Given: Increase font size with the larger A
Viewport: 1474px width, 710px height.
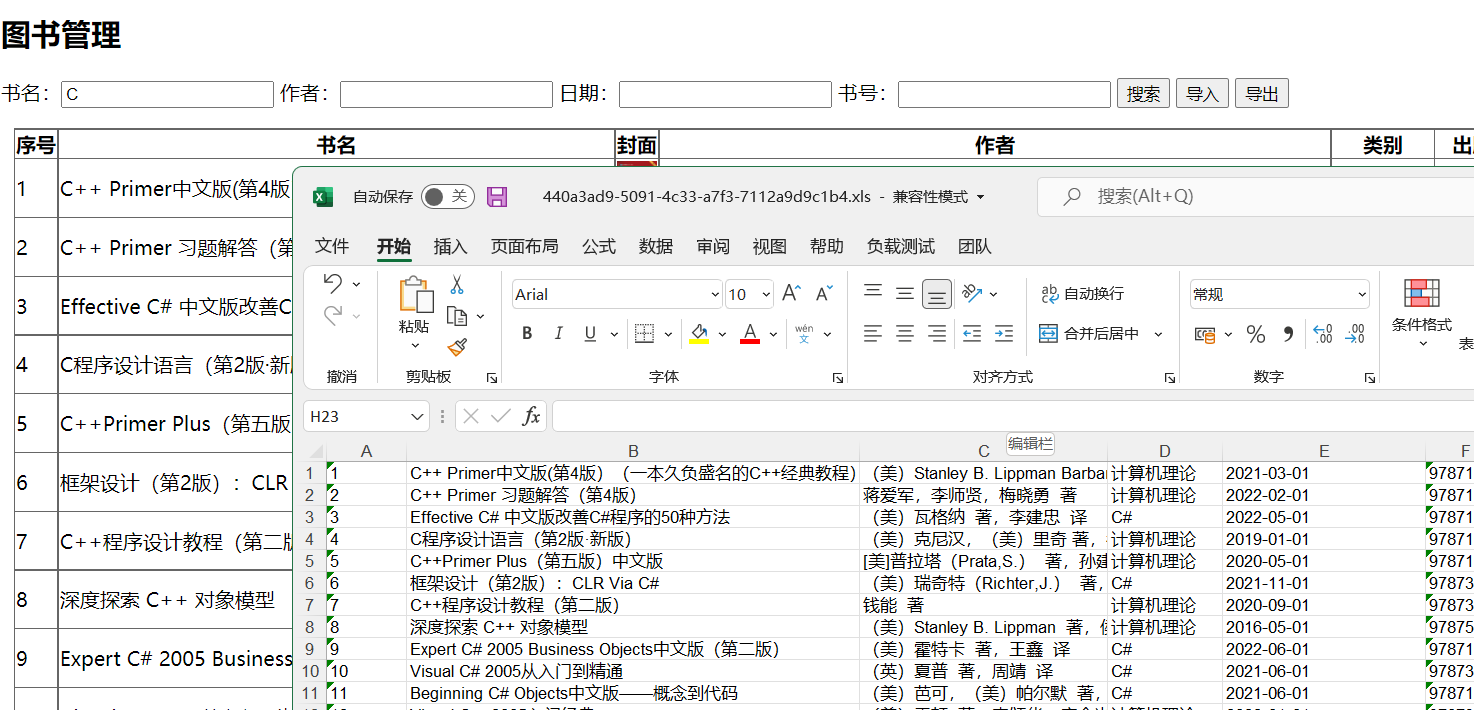Looking at the screenshot, I should pyautogui.click(x=791, y=293).
